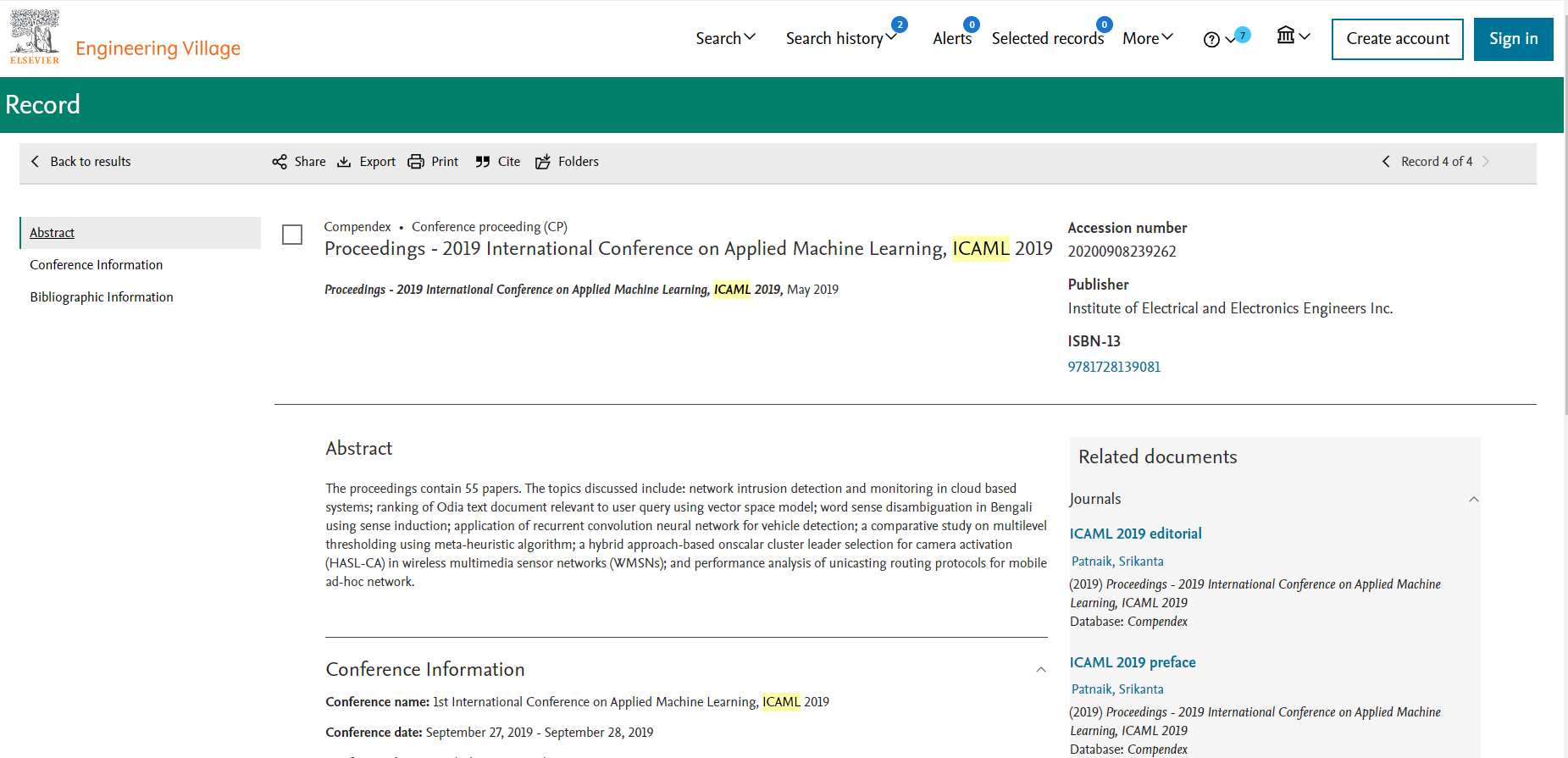Click the Record 4 of 4 text
The height and width of the screenshot is (758, 1568).
tap(1437, 162)
